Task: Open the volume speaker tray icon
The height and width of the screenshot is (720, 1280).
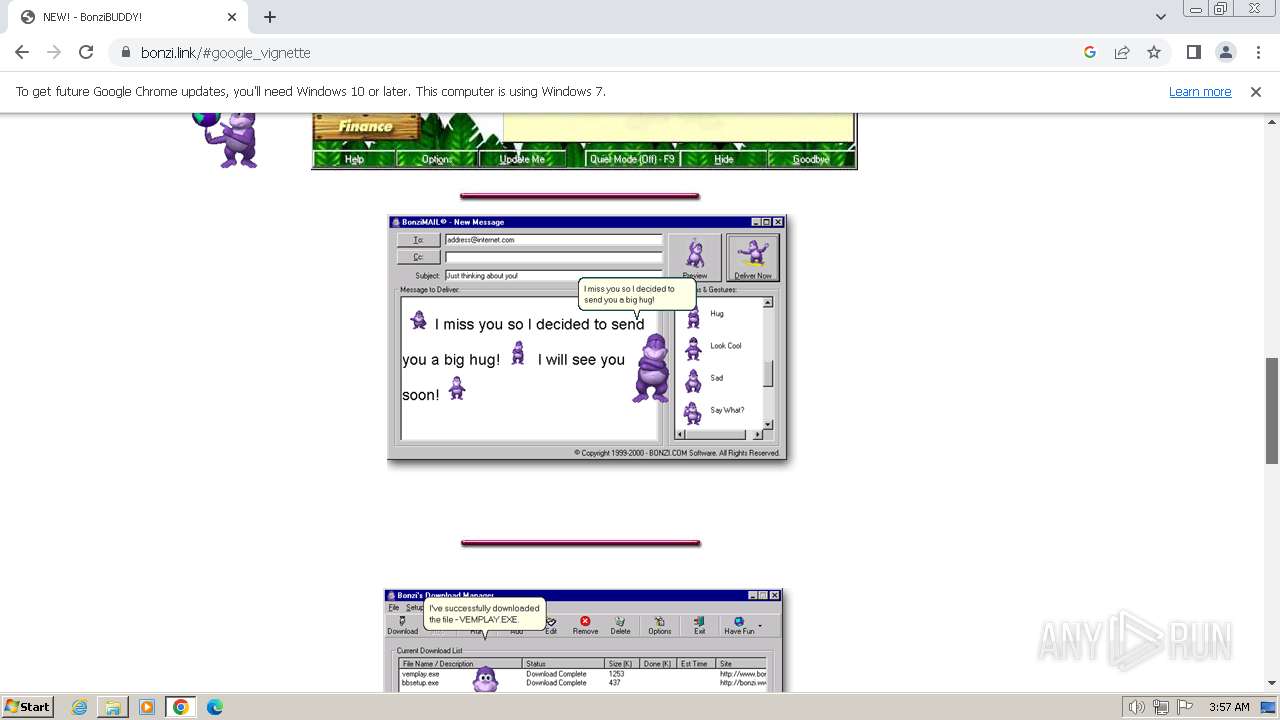Action: coord(1137,707)
